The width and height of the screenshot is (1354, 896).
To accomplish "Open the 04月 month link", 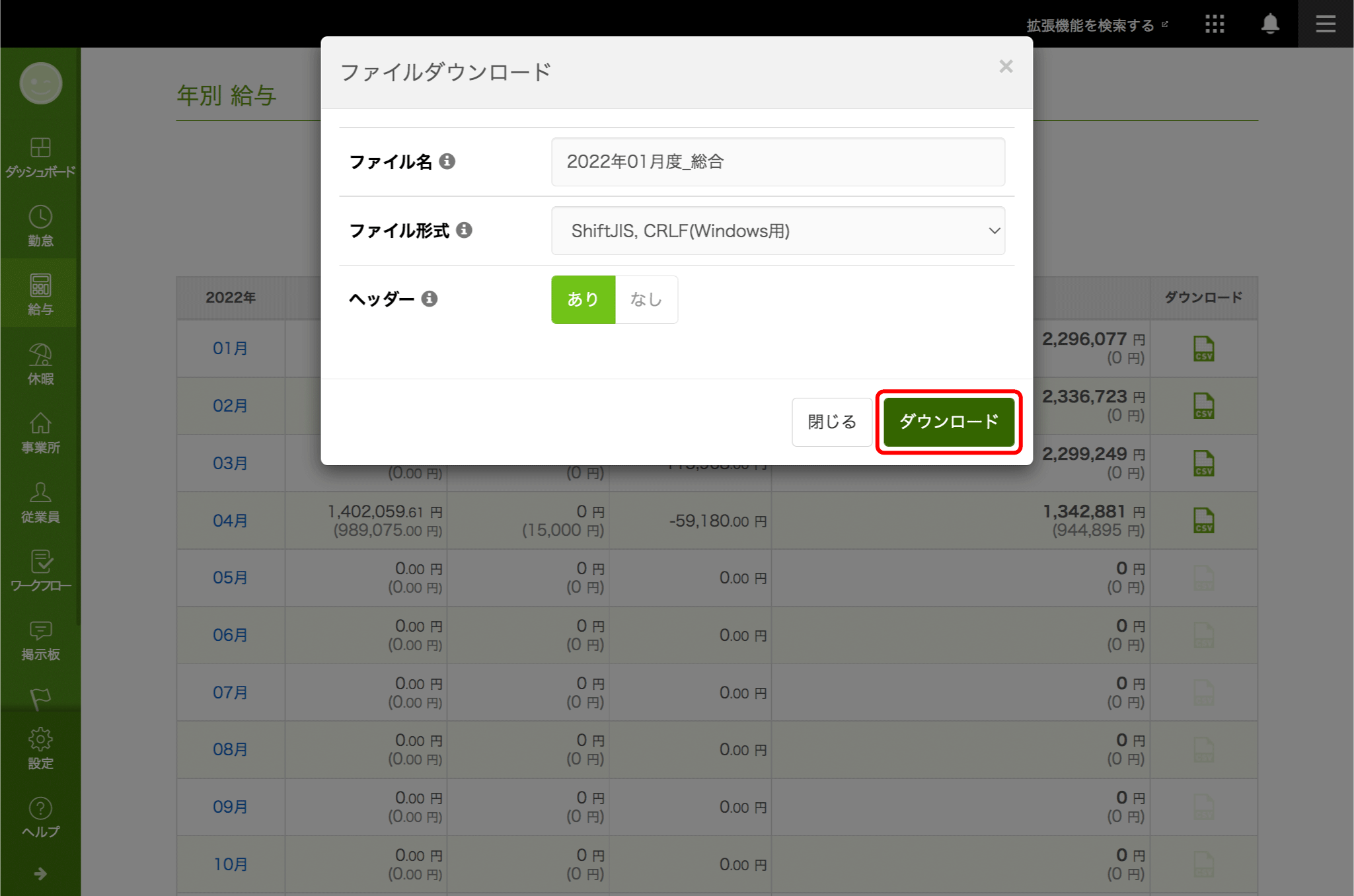I will click(230, 521).
